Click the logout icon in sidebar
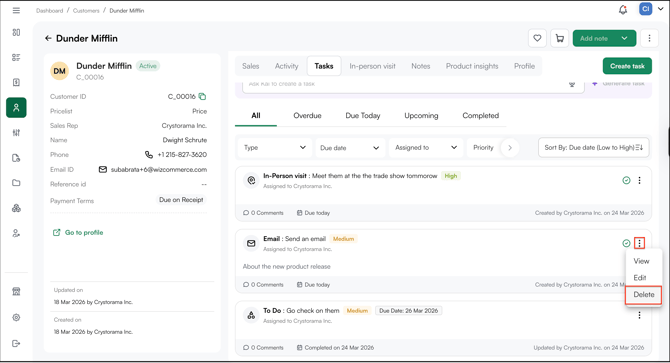670x363 pixels. coord(16,343)
